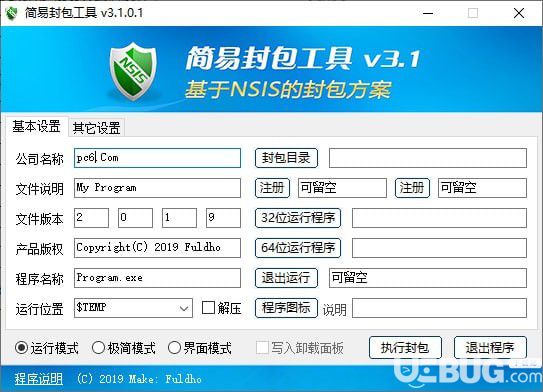The image size is (543, 392).
Task: Click the 32位运行程序 path field
Action: (439, 218)
